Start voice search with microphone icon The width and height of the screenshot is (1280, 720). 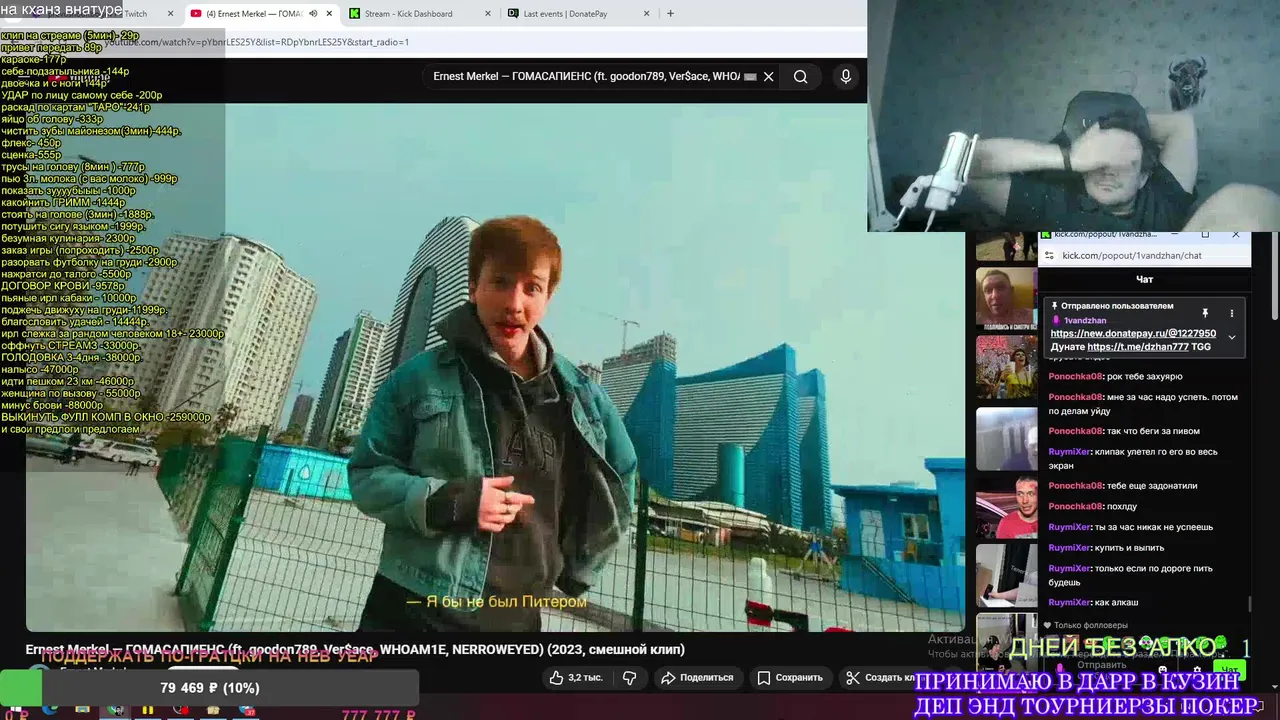[x=846, y=76]
